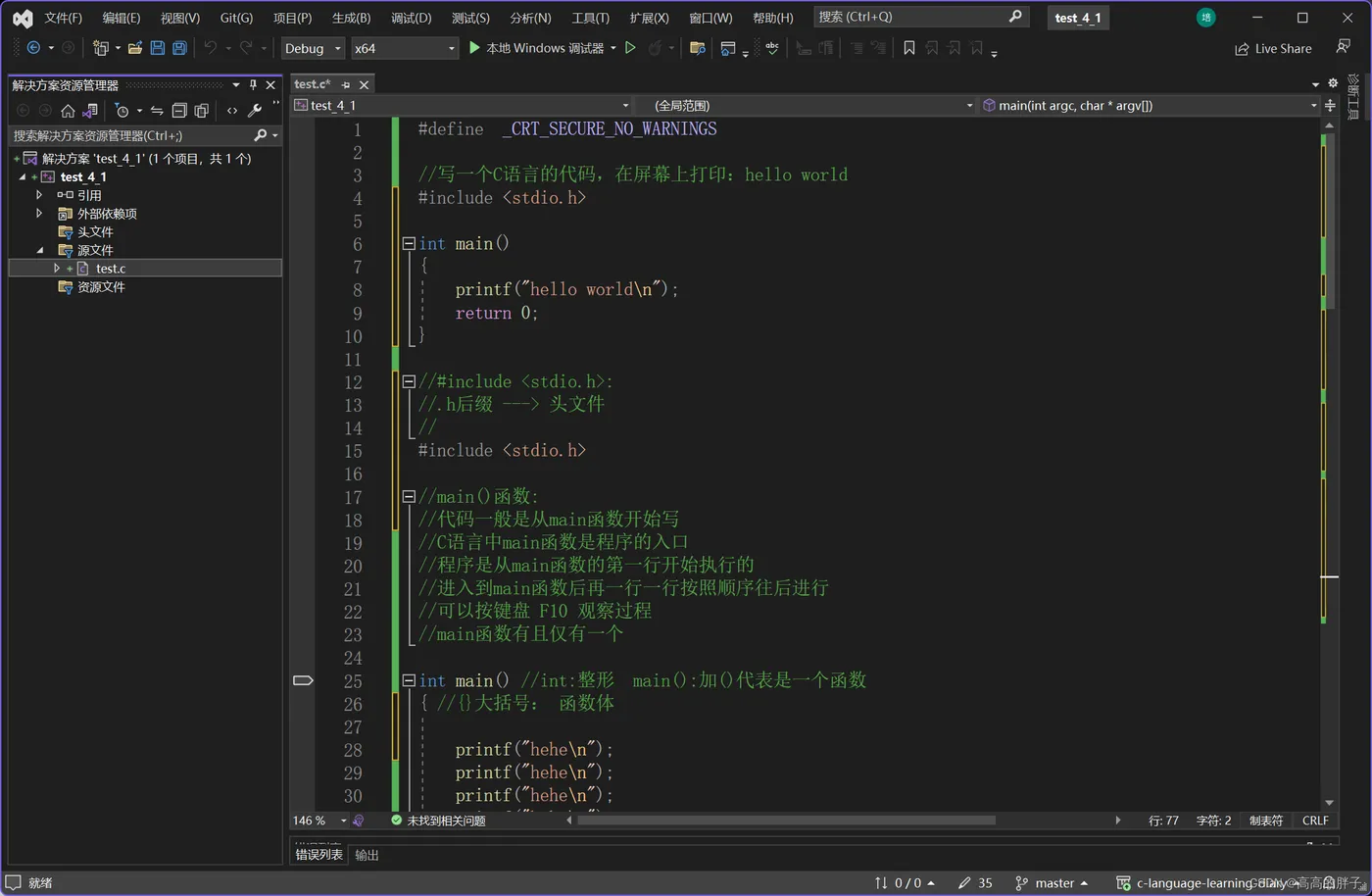Click the Solution Explorer search magnifier icon

[x=260, y=135]
